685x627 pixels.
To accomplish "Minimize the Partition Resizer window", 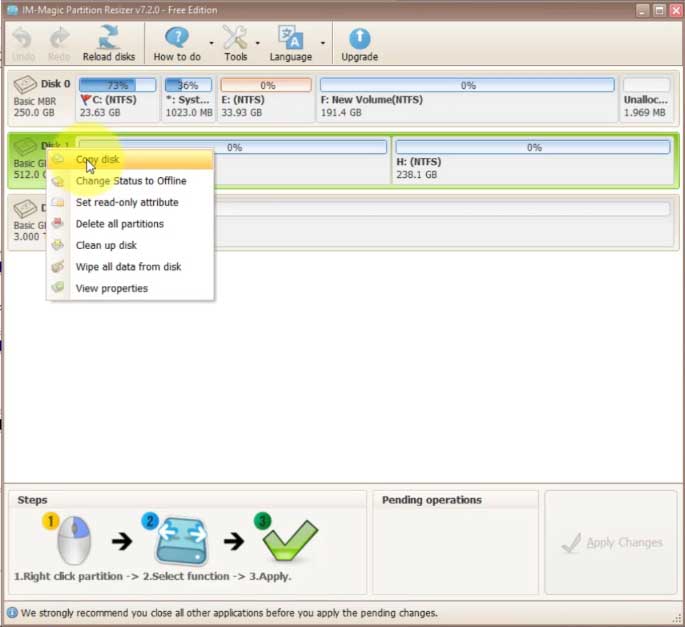I will point(642,10).
